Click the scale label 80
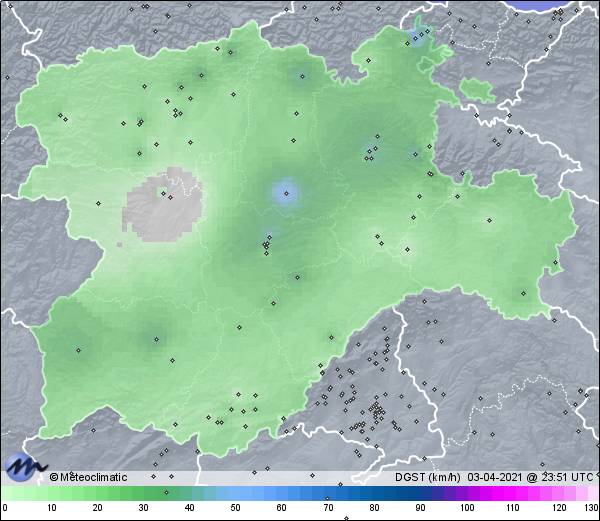 coord(374,508)
